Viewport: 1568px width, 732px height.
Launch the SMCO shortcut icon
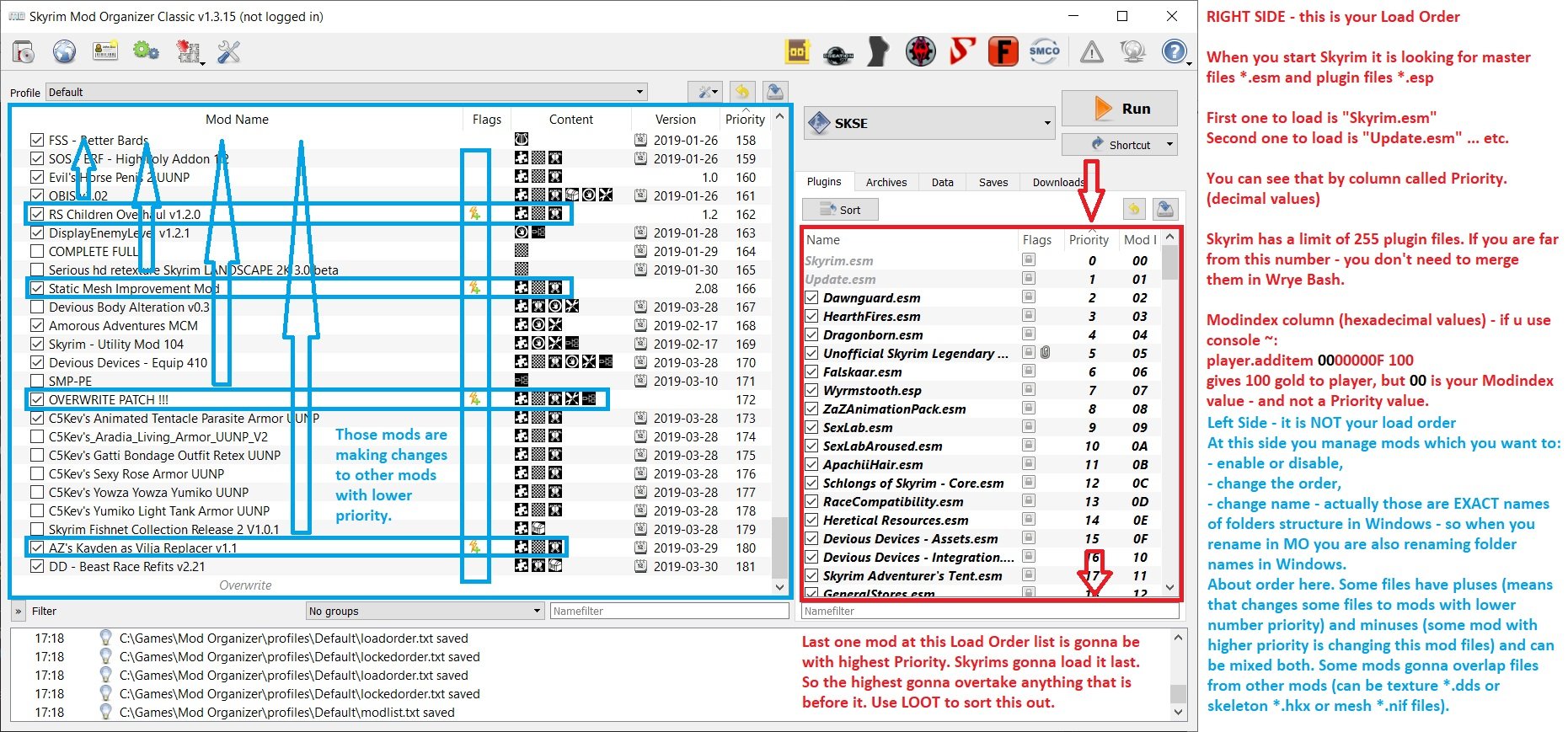[1045, 52]
